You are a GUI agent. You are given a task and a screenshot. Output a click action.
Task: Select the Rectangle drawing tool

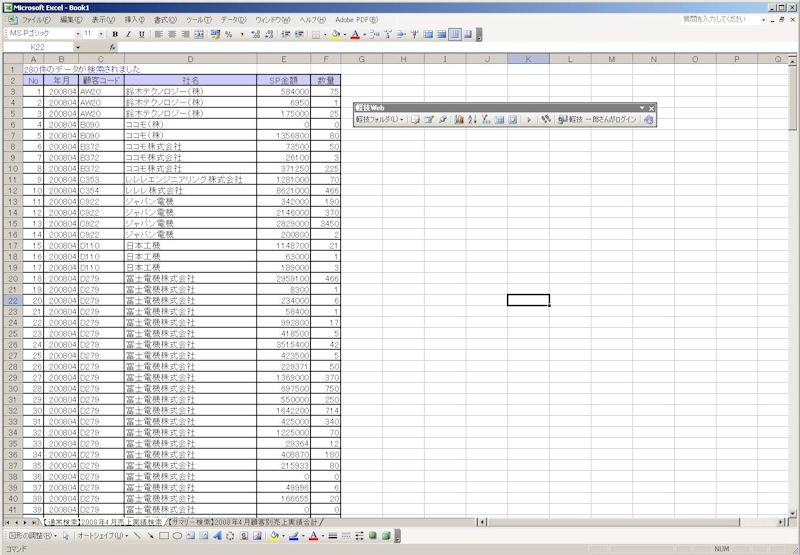click(x=164, y=536)
